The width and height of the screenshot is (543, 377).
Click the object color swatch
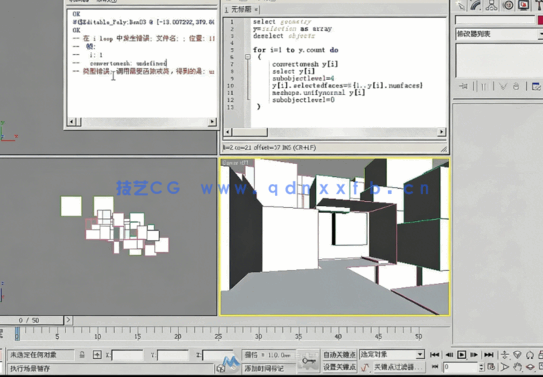[540, 20]
